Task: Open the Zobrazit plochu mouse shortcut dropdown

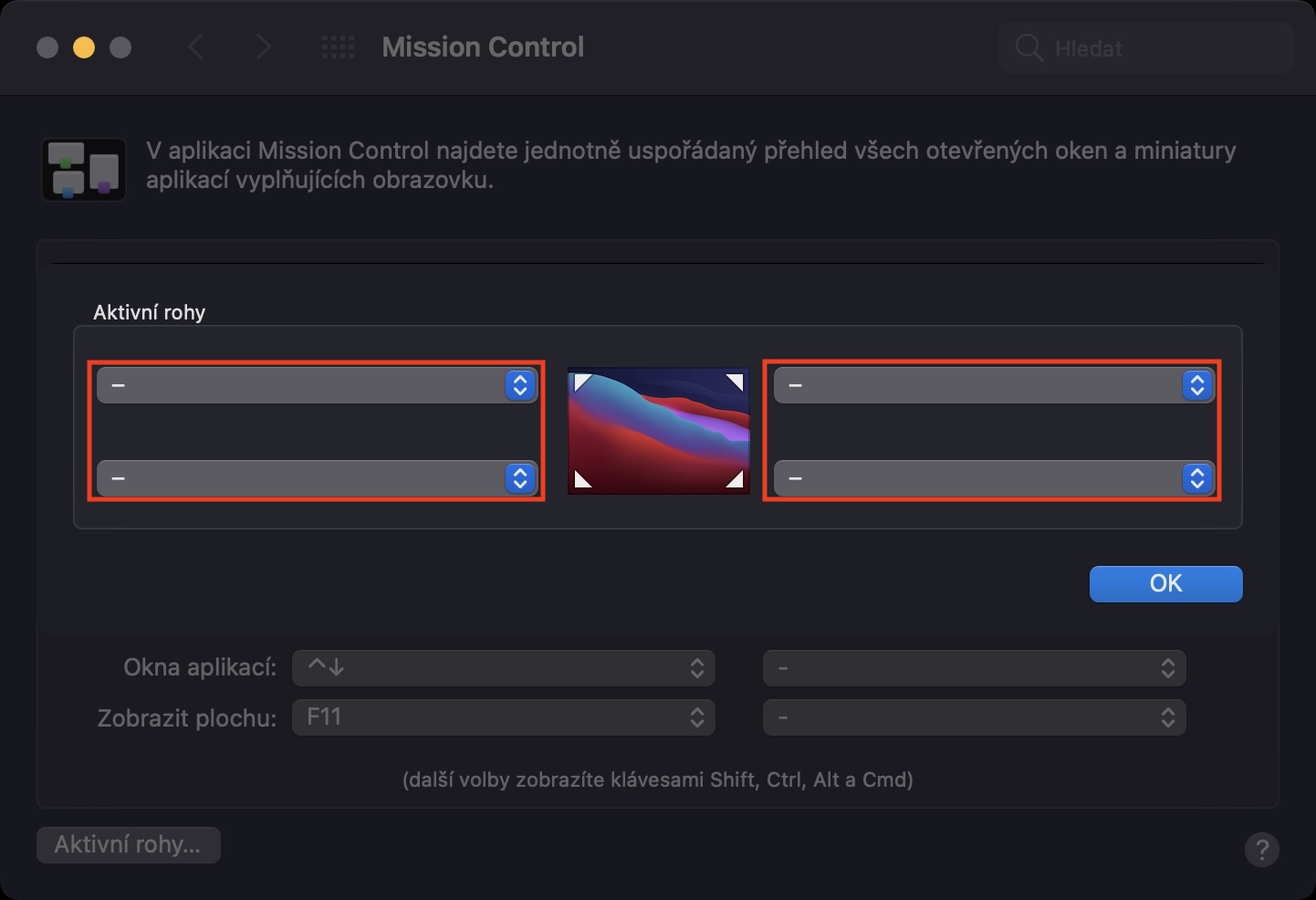Action: tap(974, 717)
